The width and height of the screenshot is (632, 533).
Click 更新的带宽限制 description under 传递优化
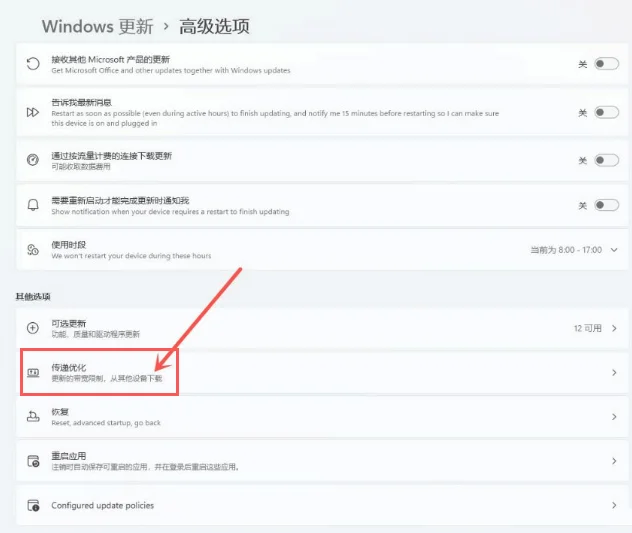107,379
